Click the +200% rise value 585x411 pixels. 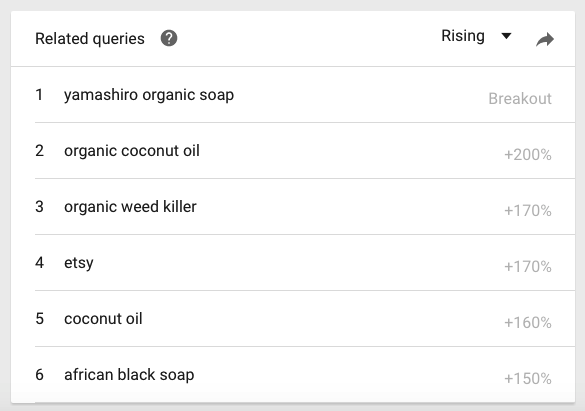pos(528,155)
